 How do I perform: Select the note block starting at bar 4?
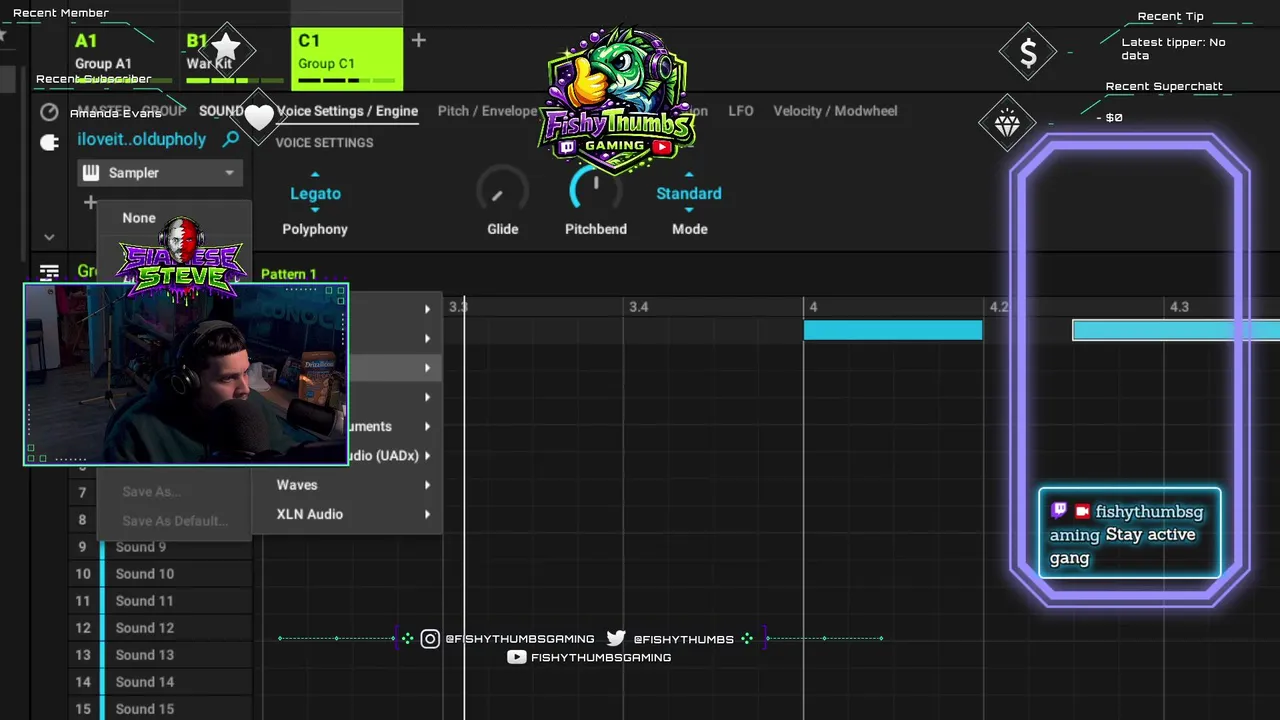[x=893, y=330]
